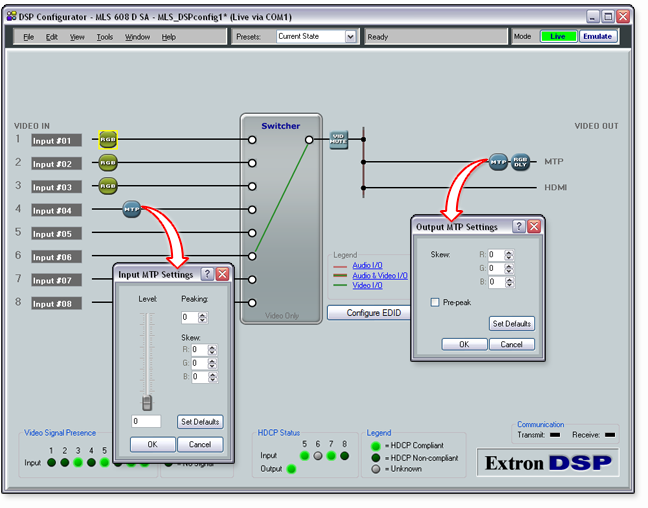The width and height of the screenshot is (648, 508).
Task: Adjust the output Skew R stepper
Action: 510,255
